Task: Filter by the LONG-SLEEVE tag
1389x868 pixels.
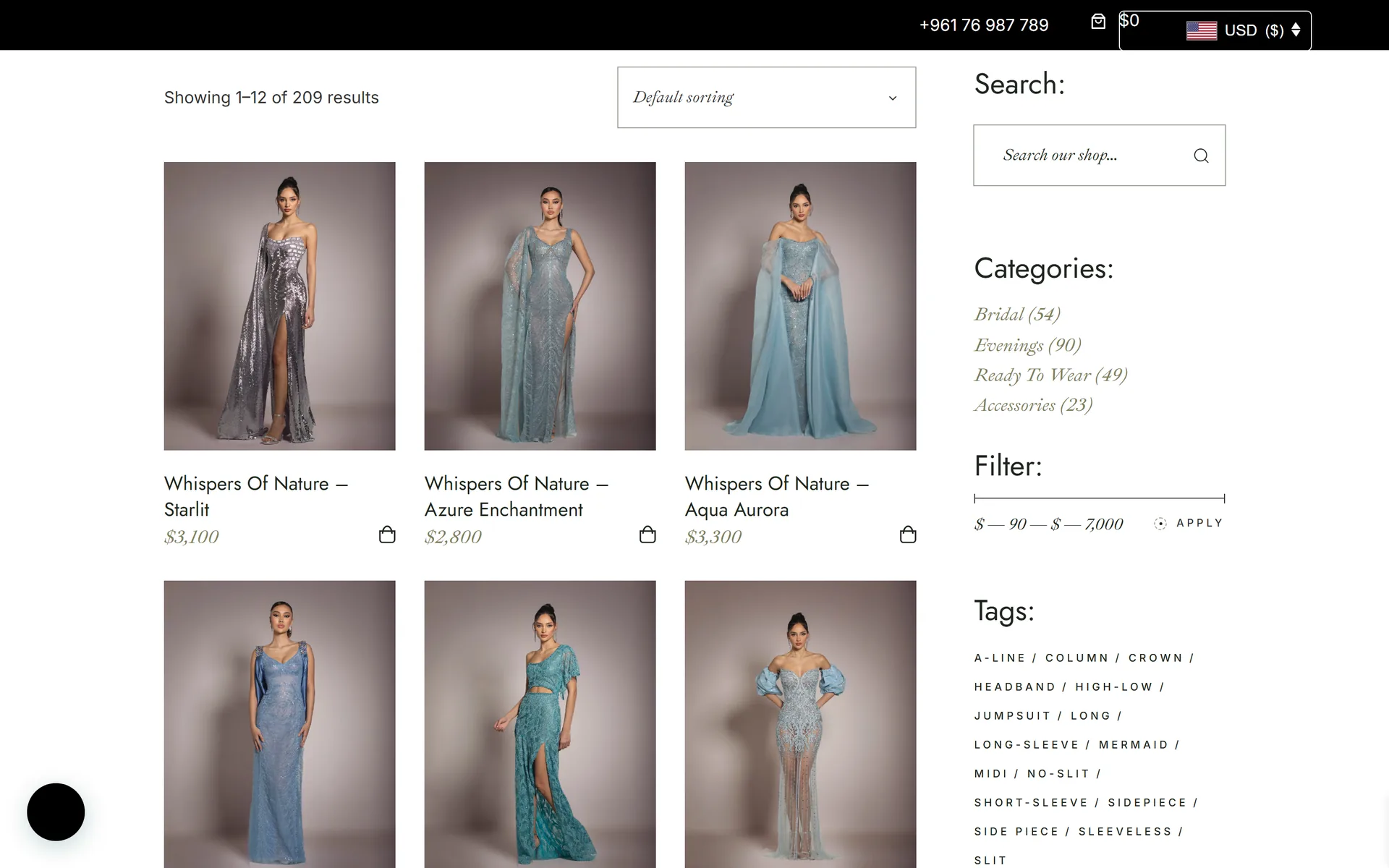Action: 1026,745
